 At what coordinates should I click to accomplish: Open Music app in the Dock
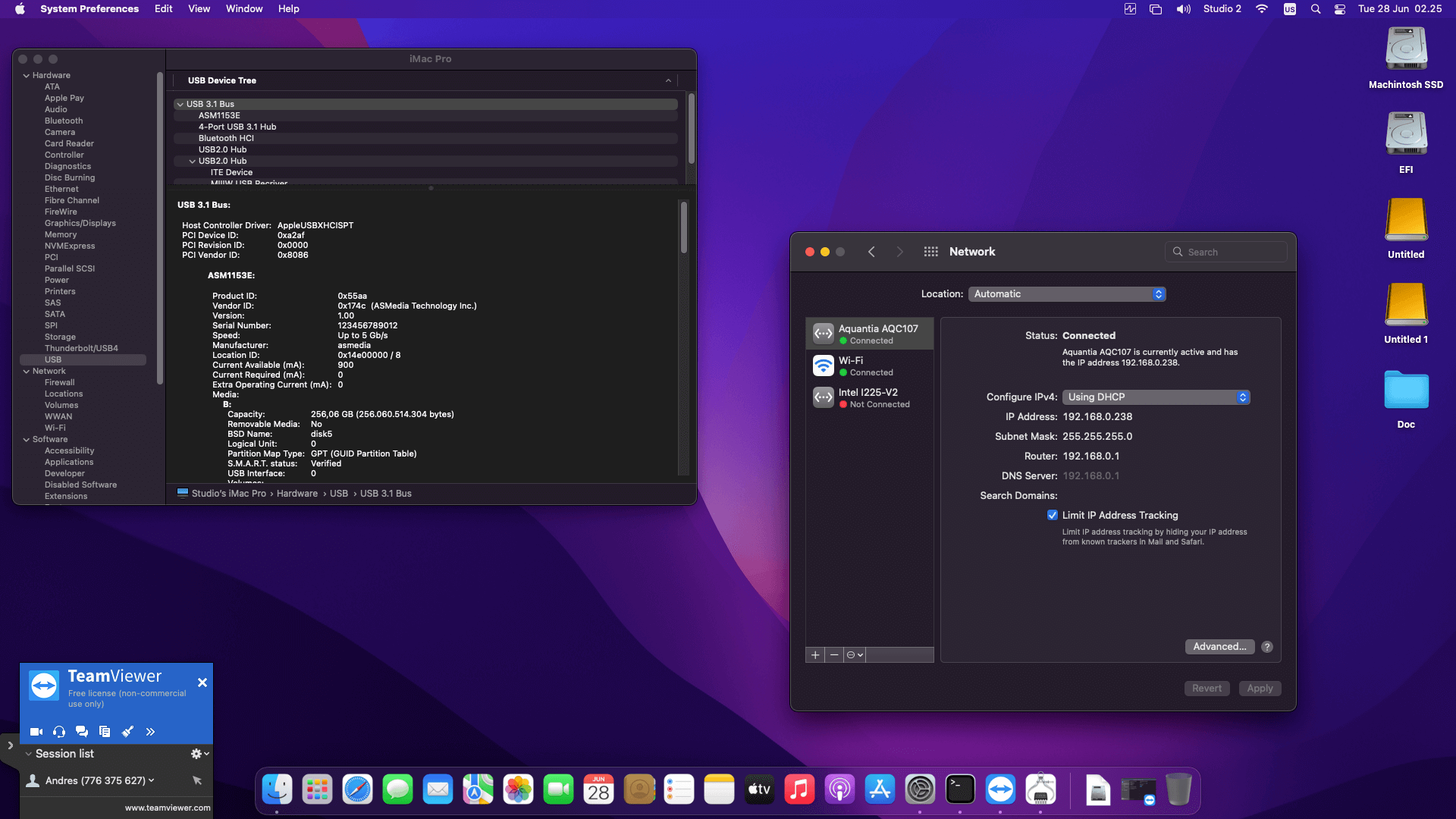click(x=799, y=790)
